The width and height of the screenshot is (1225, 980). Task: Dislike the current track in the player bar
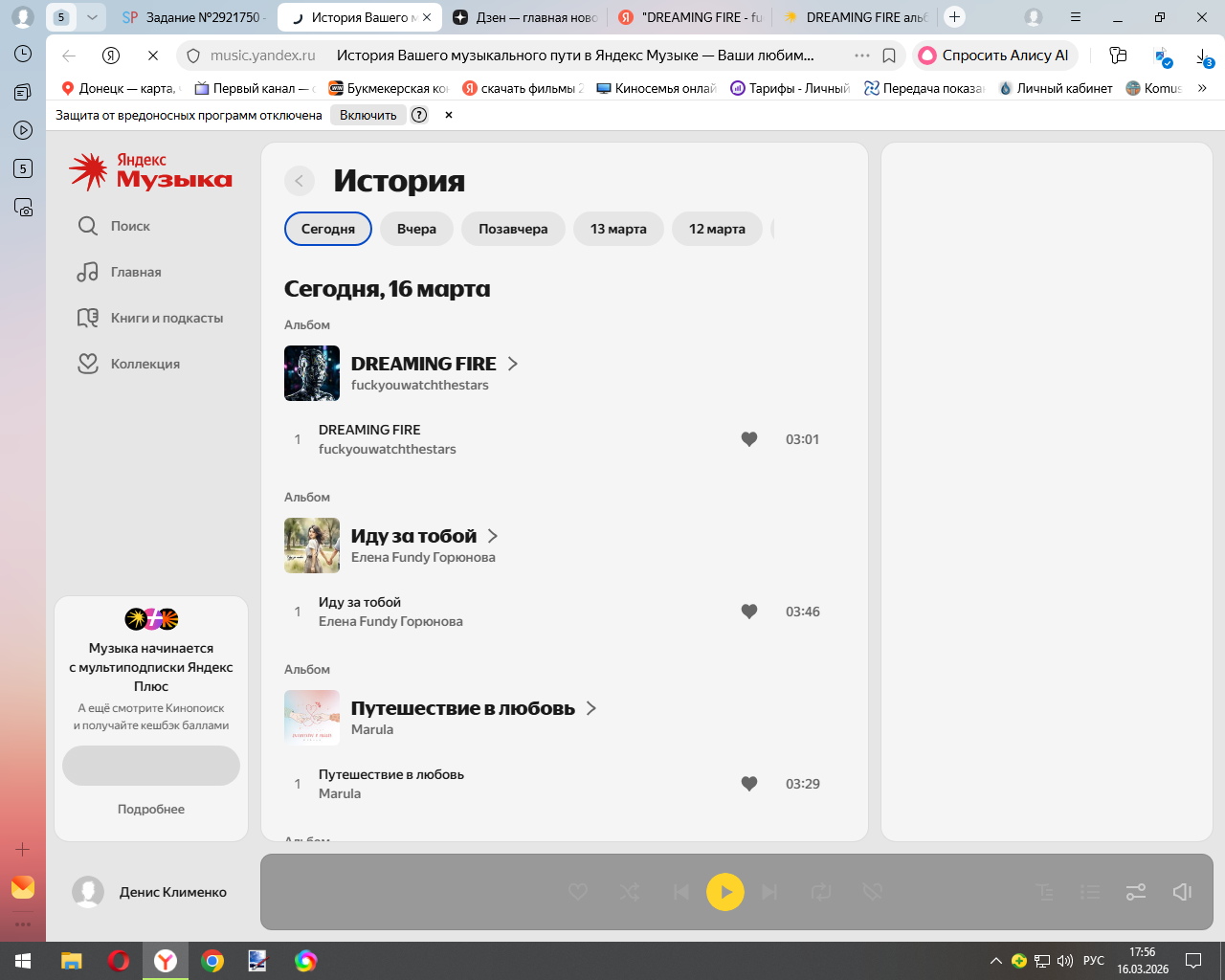872,892
